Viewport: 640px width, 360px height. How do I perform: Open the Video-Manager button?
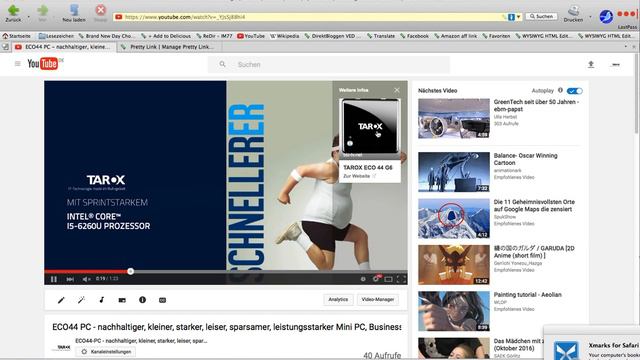(x=378, y=299)
